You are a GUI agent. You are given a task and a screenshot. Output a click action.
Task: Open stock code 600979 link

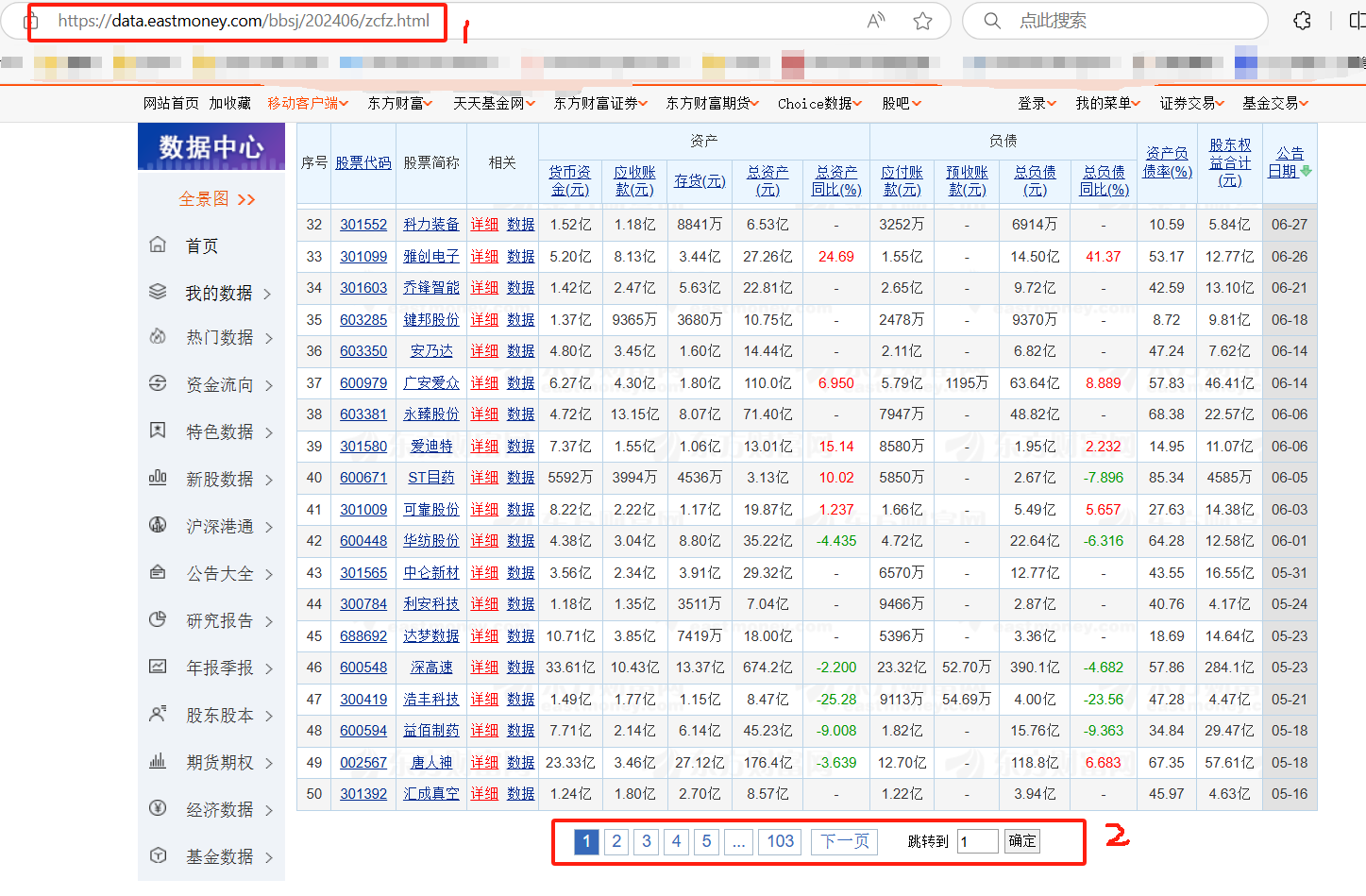tap(363, 382)
